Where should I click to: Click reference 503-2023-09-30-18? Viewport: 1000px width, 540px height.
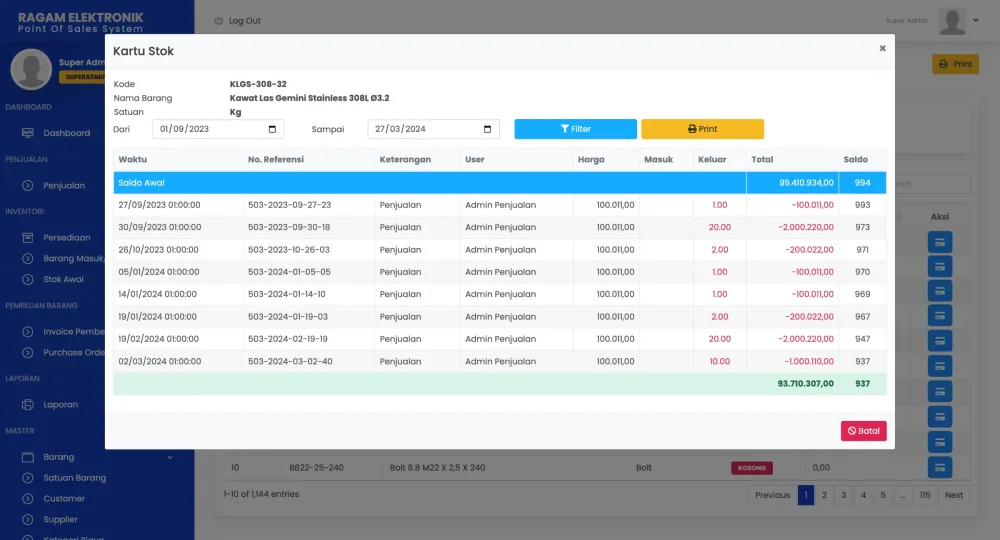pos(289,228)
